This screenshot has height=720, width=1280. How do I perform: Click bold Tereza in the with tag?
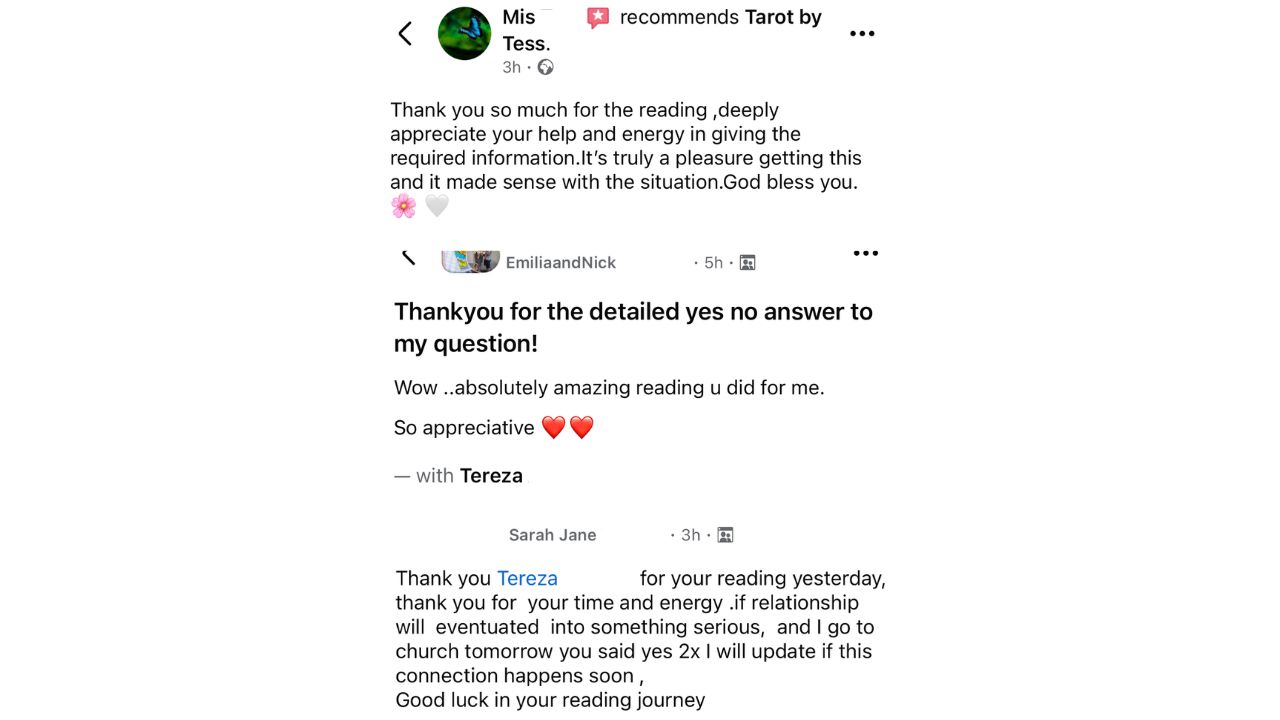tap(491, 476)
